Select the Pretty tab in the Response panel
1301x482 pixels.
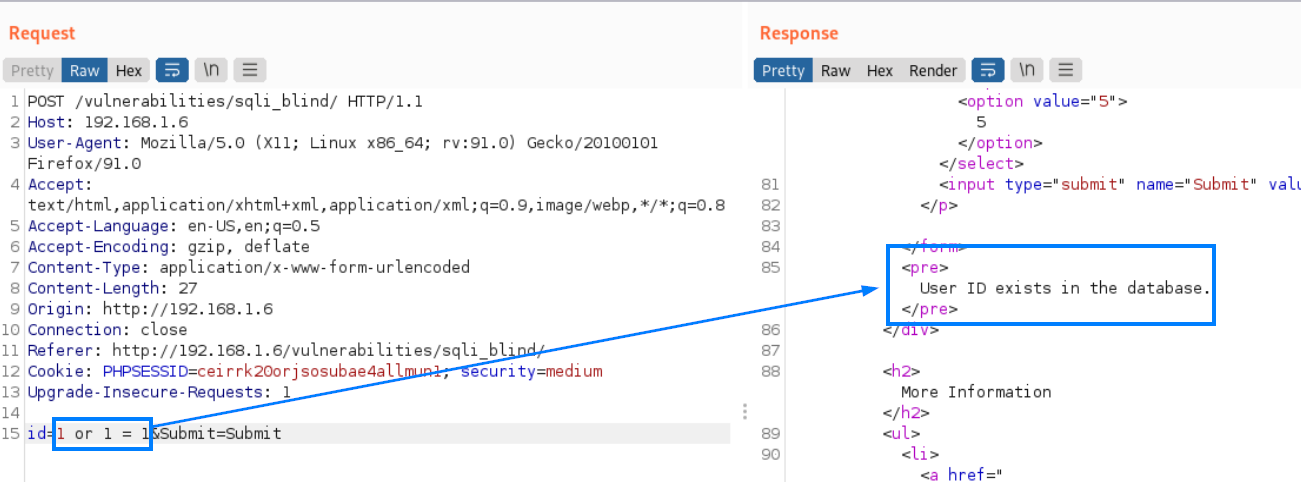[x=783, y=70]
